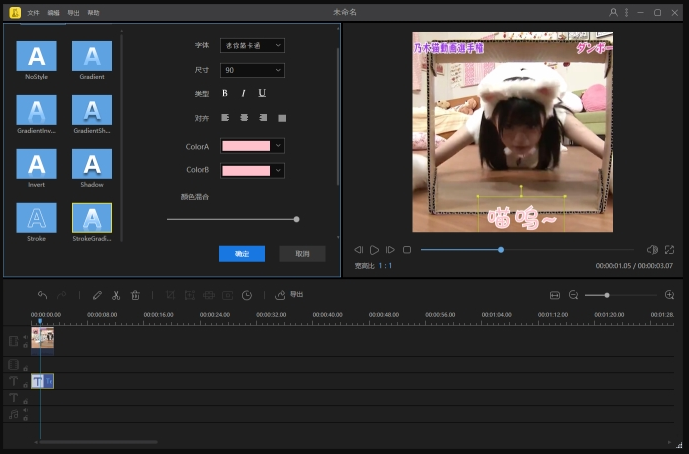The height and width of the screenshot is (454, 689).
Task: Open the 编辑 menu
Action: click(x=53, y=12)
